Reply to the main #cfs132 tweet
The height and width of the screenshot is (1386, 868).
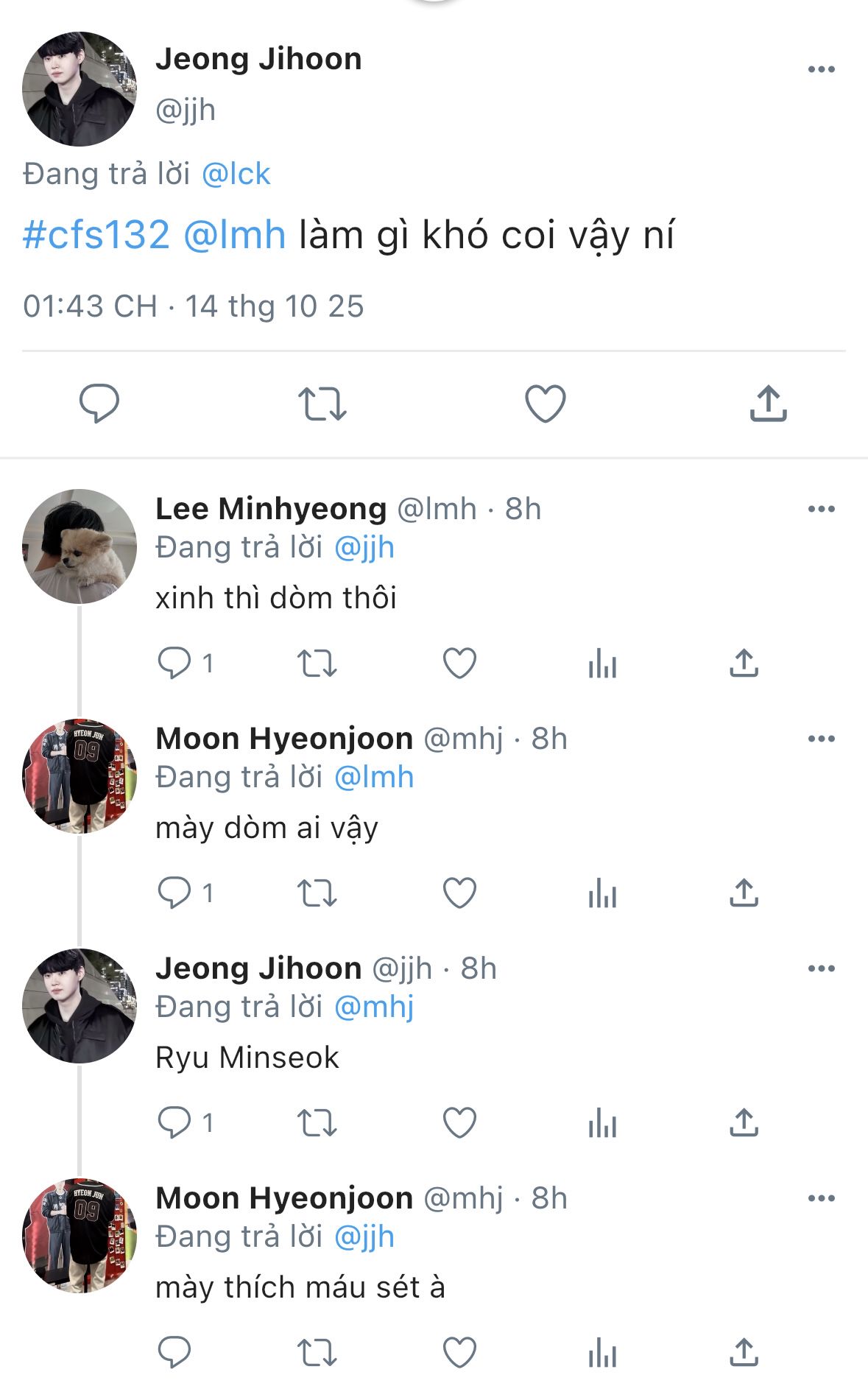(99, 403)
